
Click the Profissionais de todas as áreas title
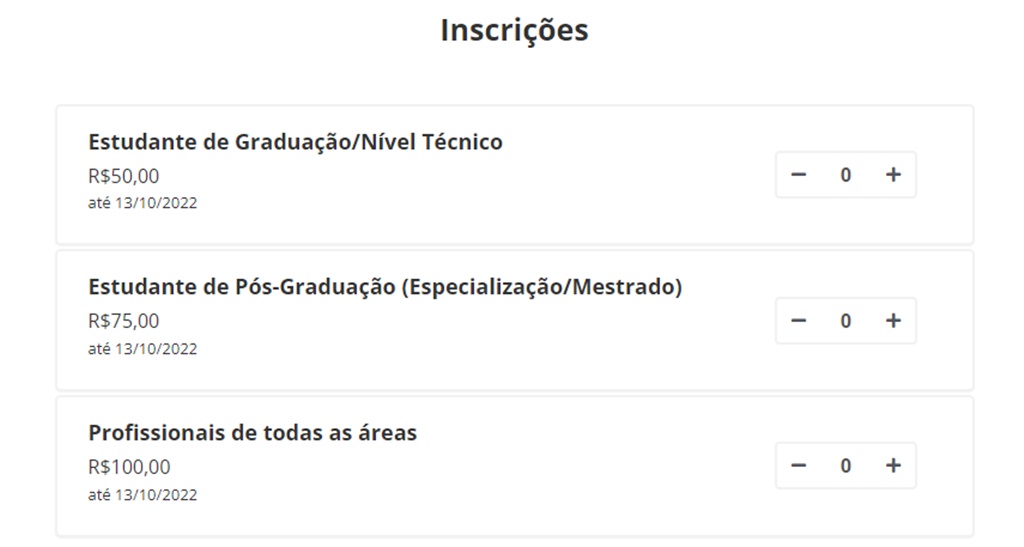click(252, 433)
